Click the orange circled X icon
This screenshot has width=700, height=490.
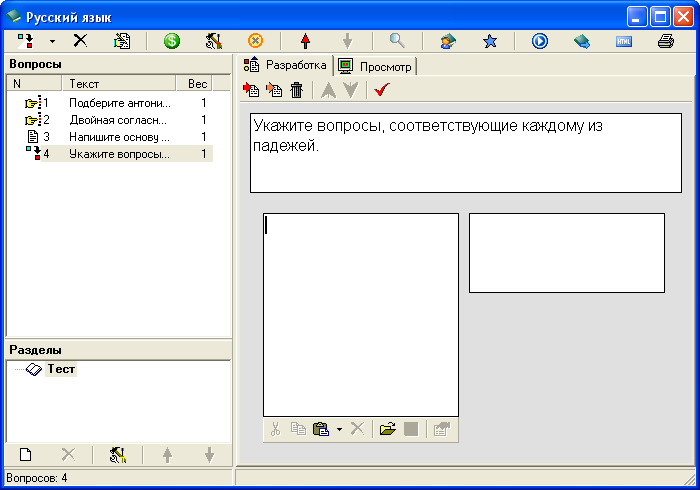[x=255, y=41]
